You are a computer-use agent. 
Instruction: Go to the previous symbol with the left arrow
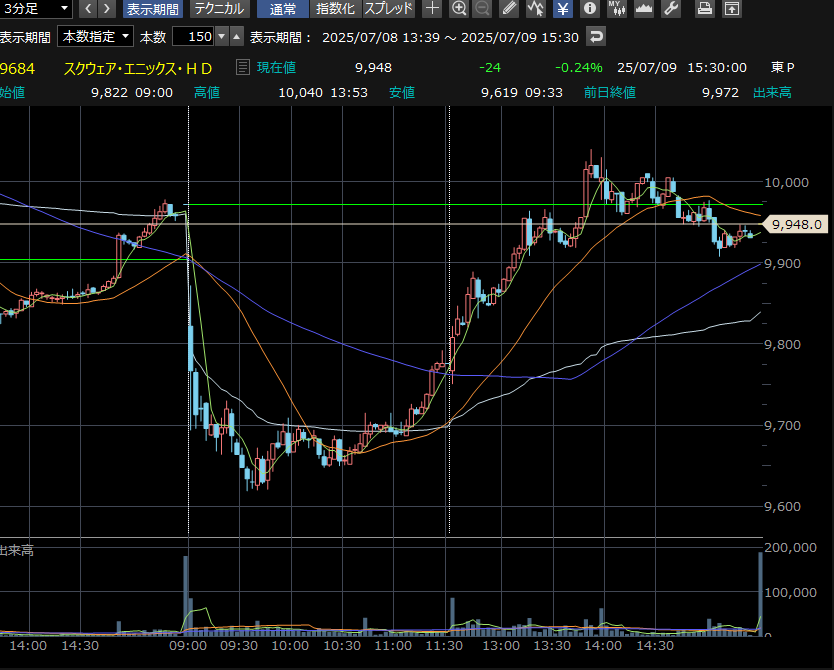pos(87,9)
